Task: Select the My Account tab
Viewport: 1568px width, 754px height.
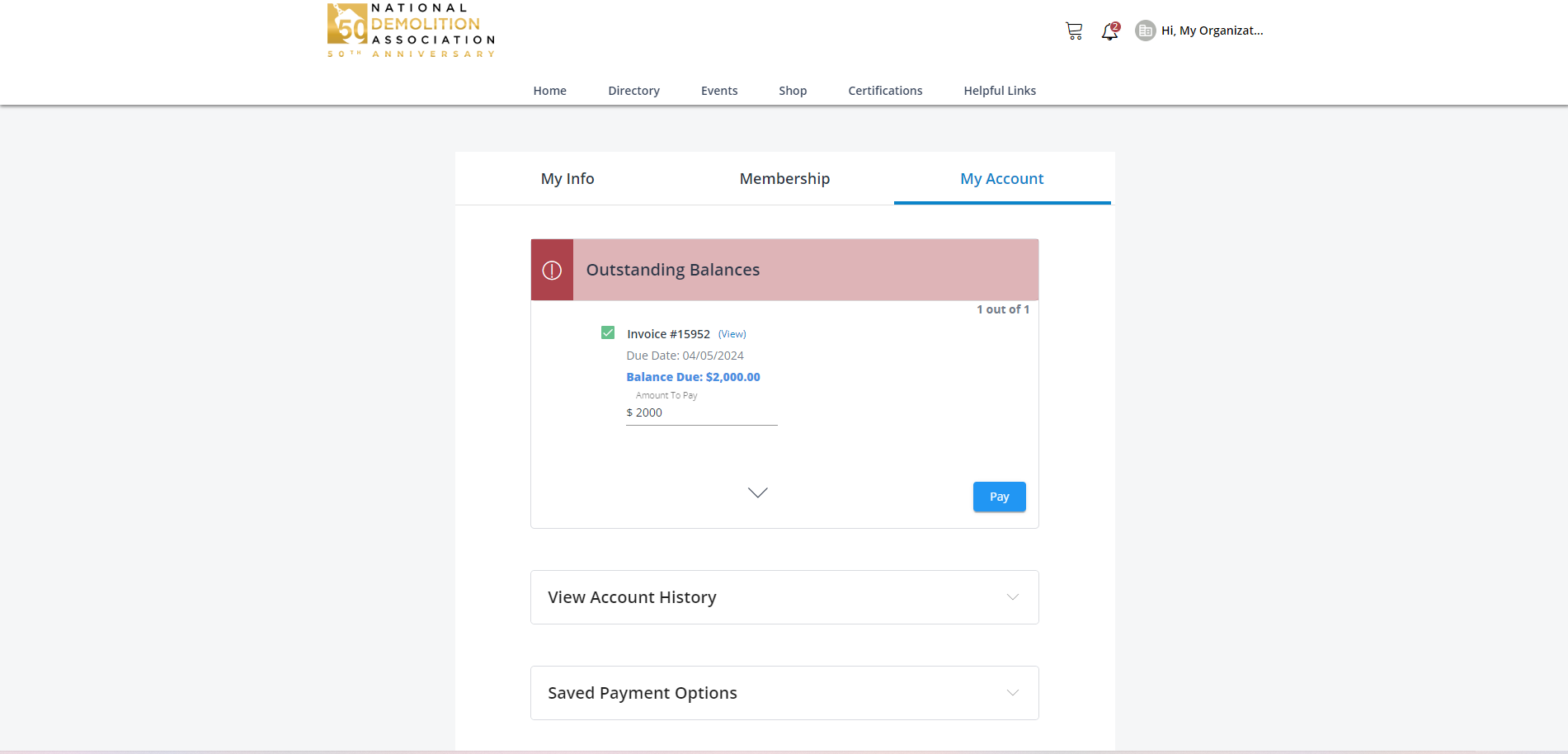Action: point(1001,179)
